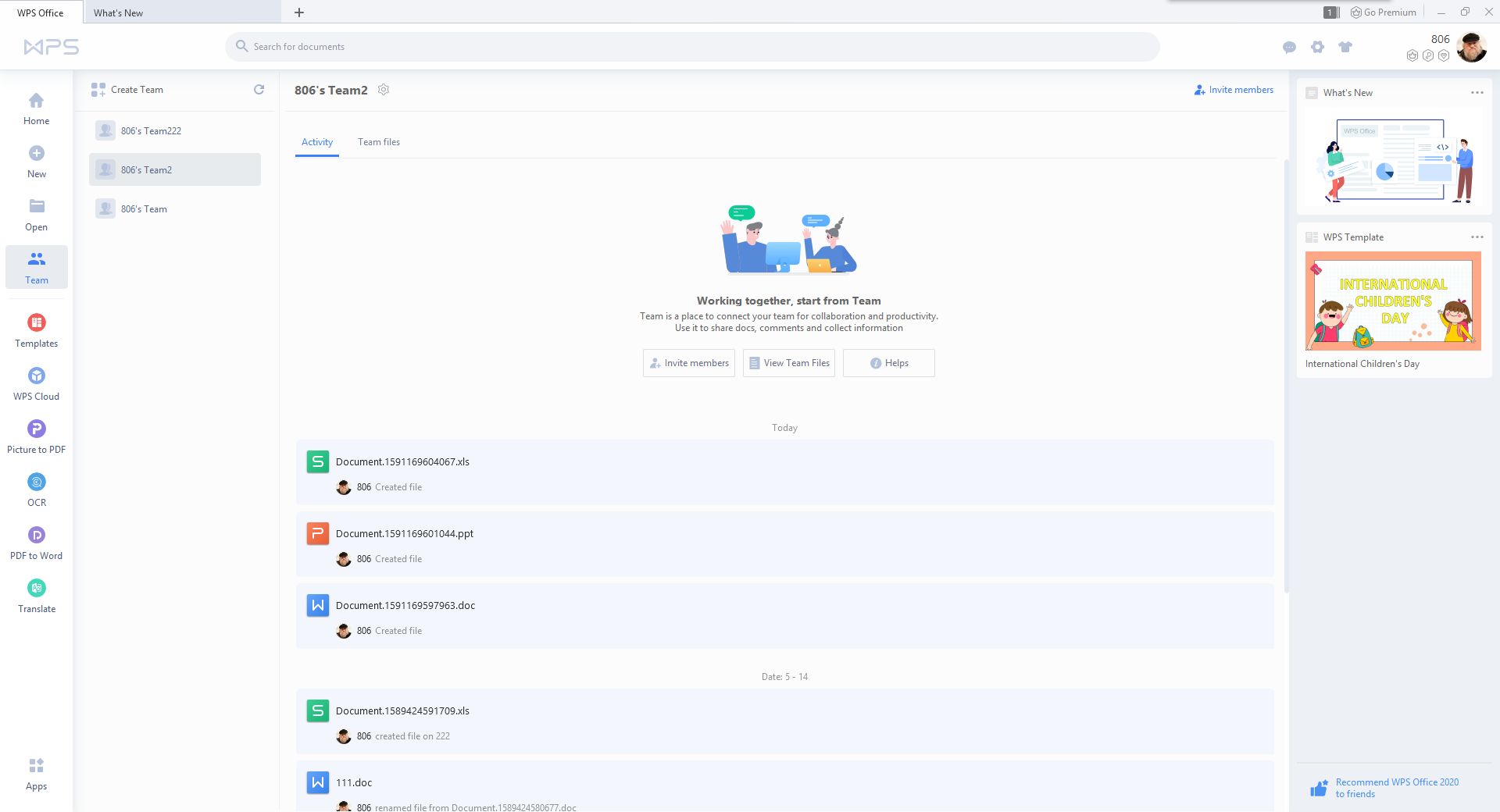Click the Search for documents field
Viewport: 1500px width, 812px height.
(x=691, y=47)
